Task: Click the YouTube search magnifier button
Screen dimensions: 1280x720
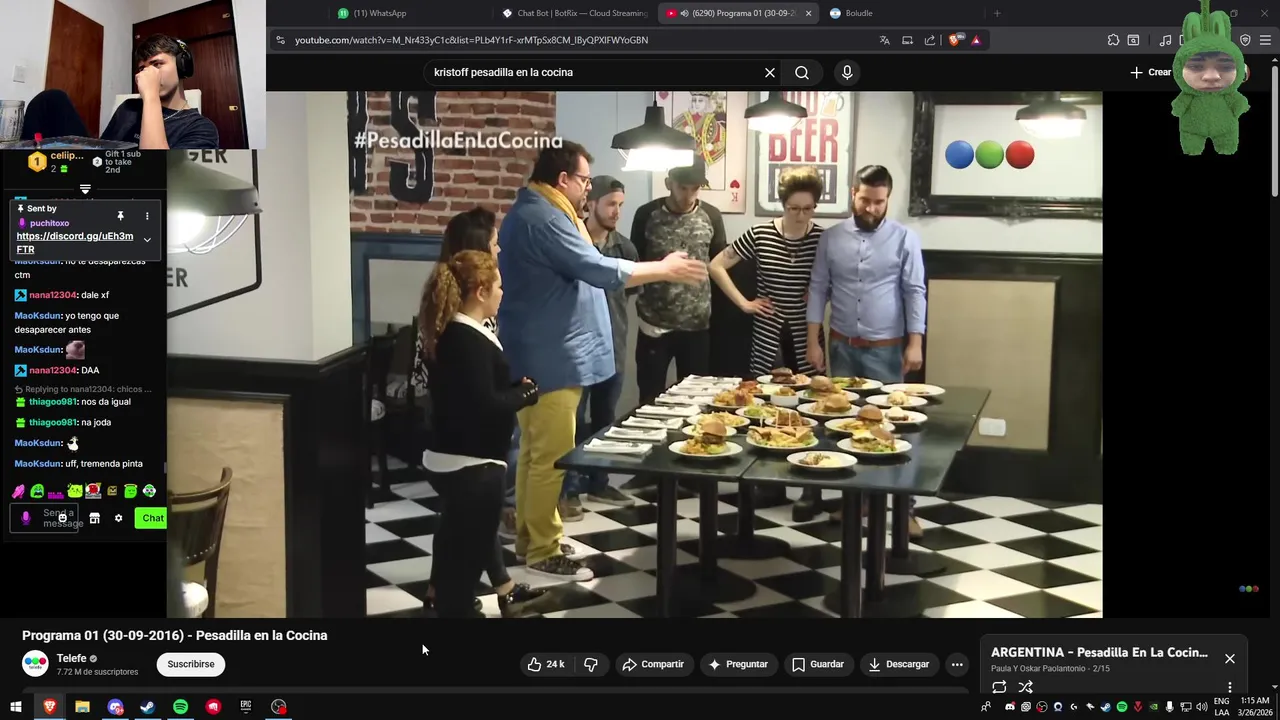Action: click(x=802, y=72)
